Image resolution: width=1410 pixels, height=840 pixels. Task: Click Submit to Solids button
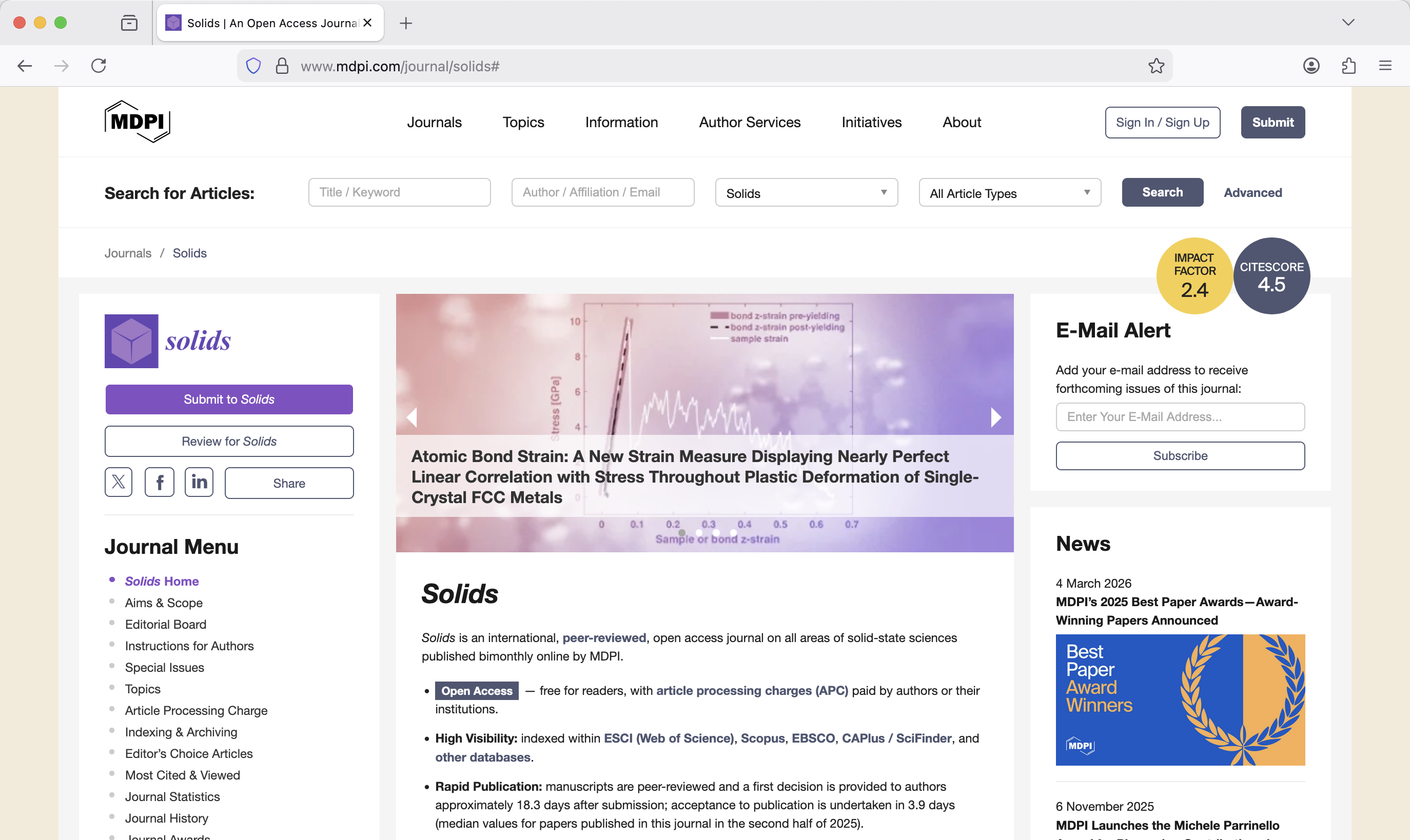point(229,399)
